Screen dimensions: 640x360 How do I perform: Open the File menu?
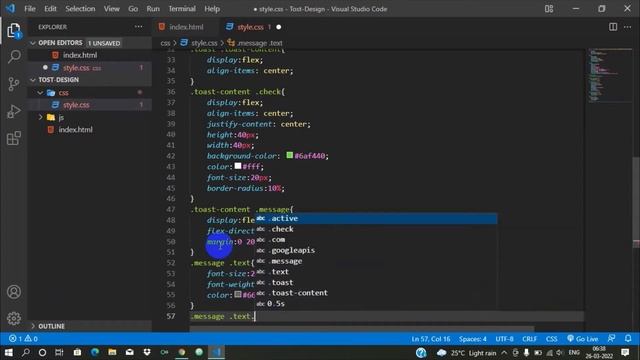click(x=30, y=9)
